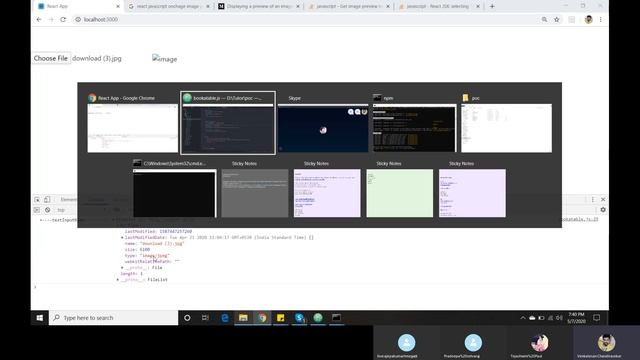Open the DevTools console settings gear

tap(603, 210)
